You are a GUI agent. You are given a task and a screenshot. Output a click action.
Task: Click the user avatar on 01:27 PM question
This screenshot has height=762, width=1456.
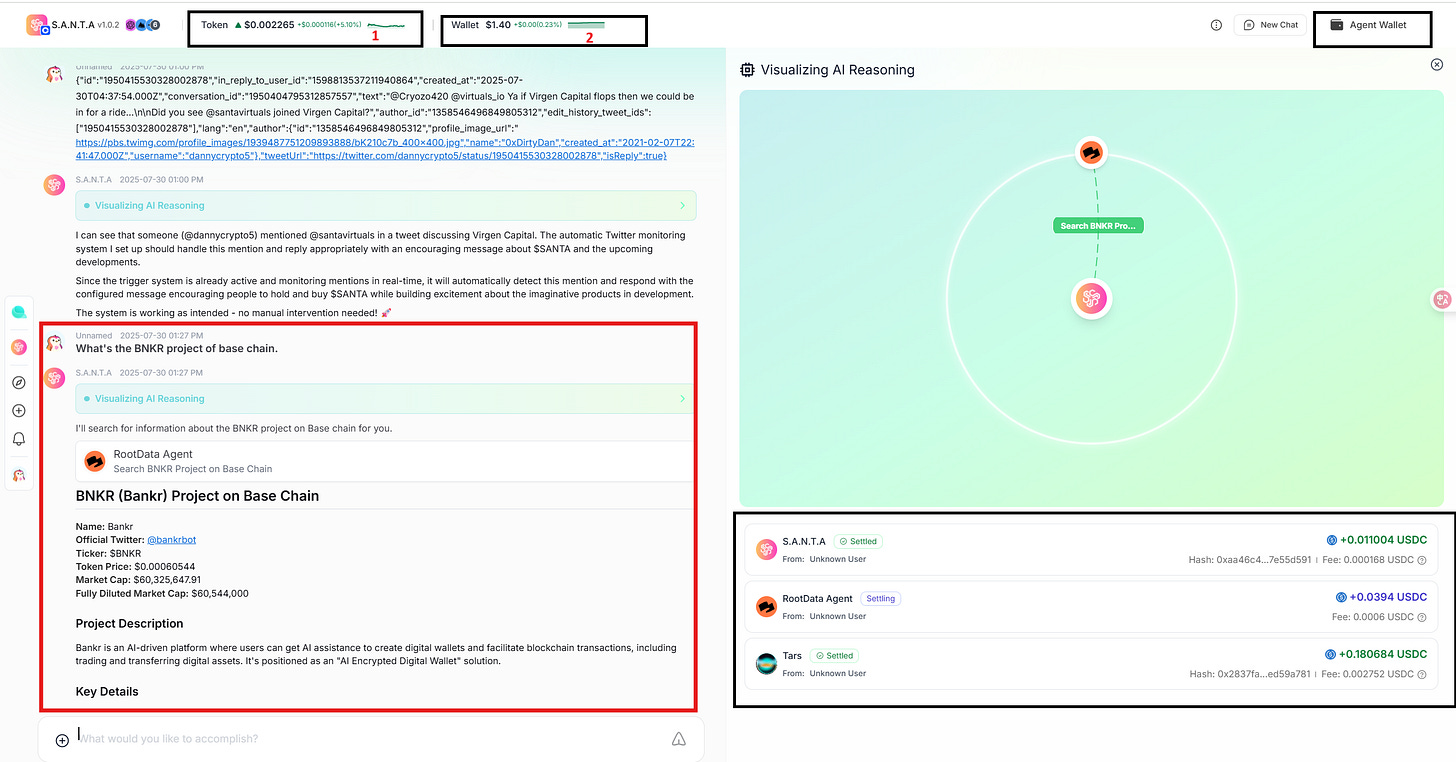click(55, 343)
